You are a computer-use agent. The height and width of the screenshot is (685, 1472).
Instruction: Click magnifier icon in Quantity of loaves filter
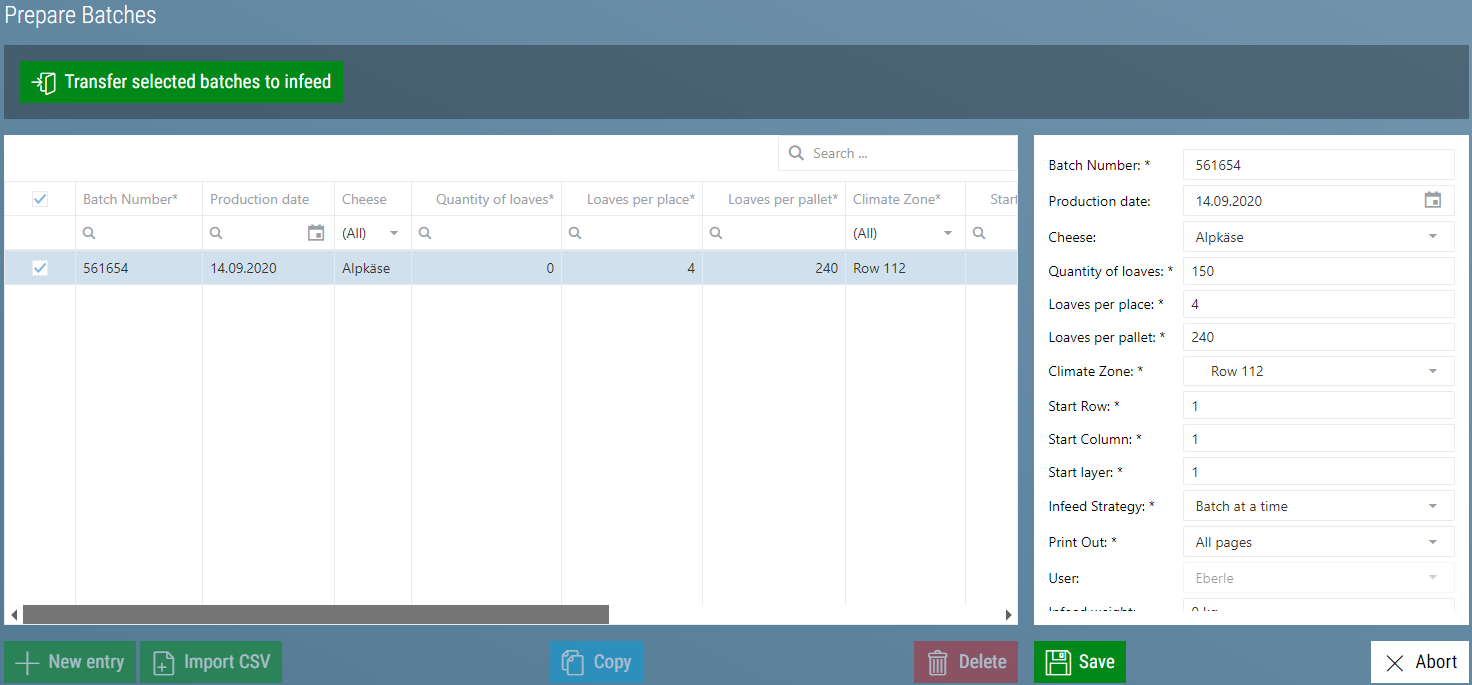425,233
